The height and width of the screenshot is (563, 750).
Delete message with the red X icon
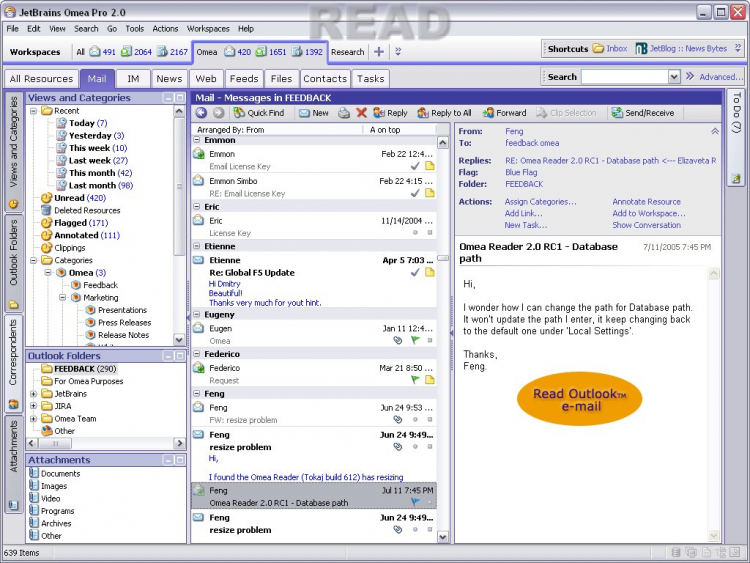click(x=362, y=113)
